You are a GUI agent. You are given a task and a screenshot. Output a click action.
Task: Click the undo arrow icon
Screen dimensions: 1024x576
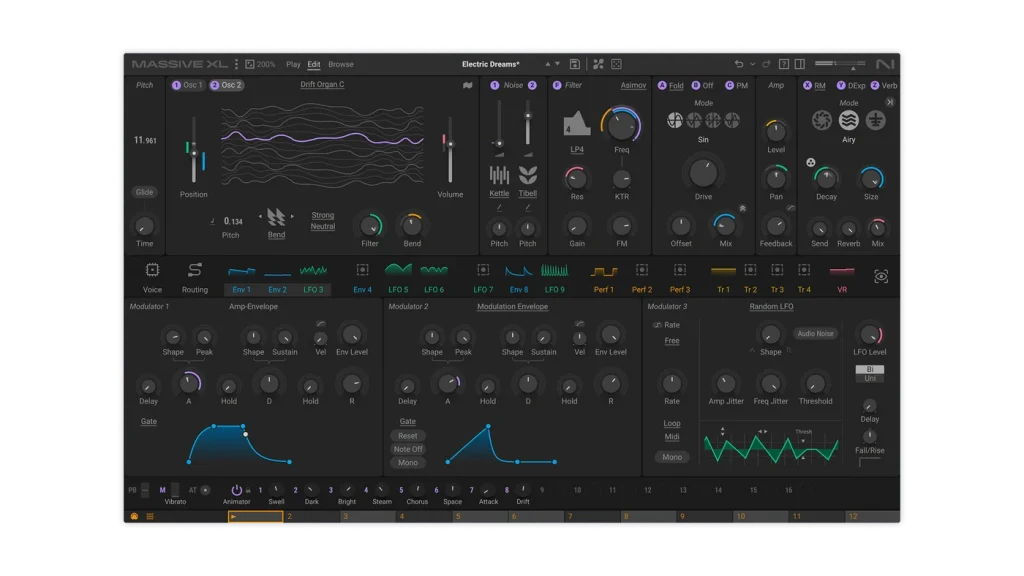pyautogui.click(x=739, y=64)
